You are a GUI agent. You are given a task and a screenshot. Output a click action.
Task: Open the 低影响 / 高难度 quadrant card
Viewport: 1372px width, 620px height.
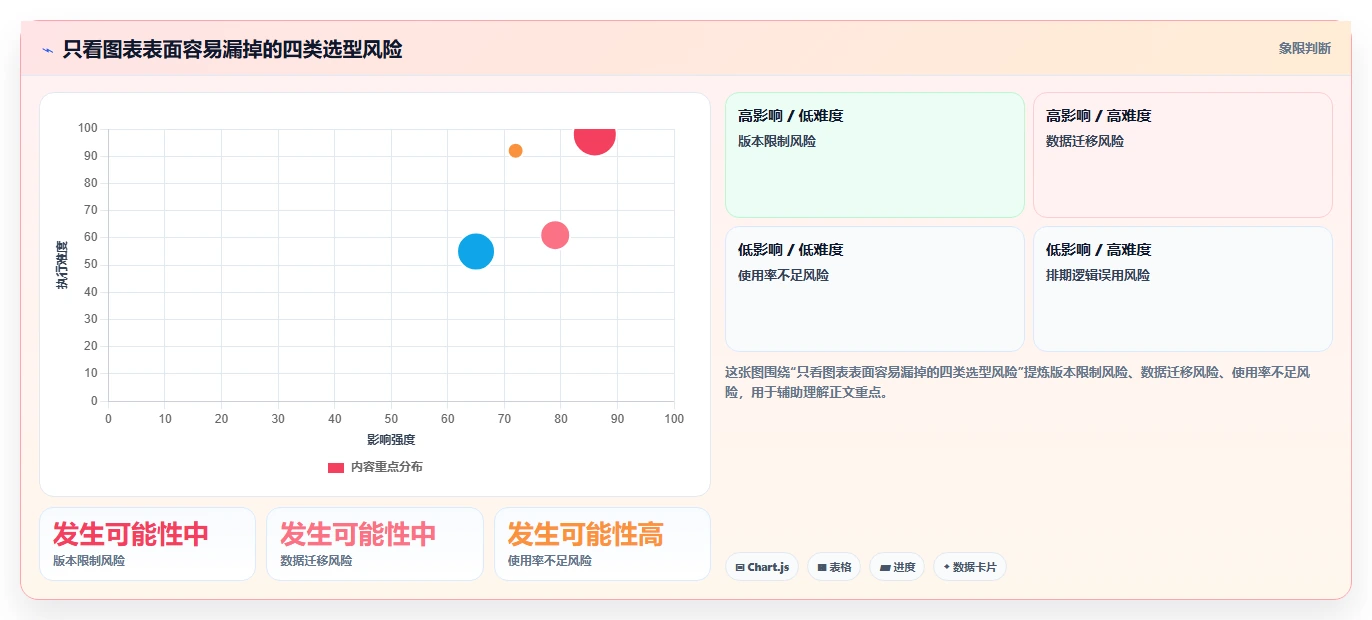(x=1183, y=289)
